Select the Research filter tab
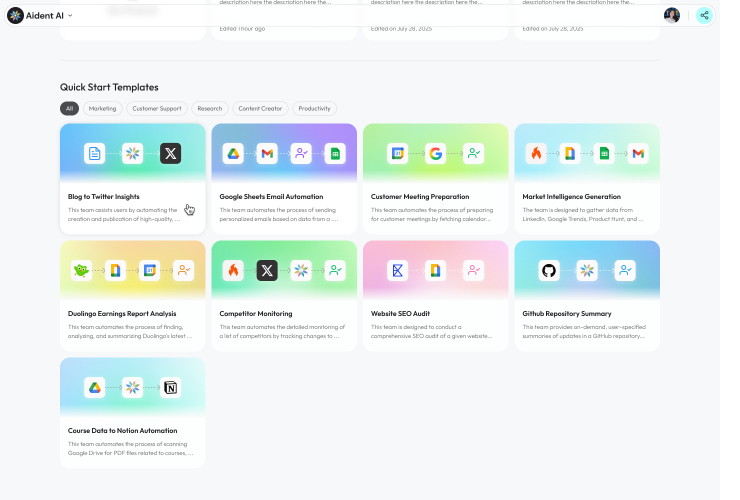740x500 pixels. click(x=210, y=109)
